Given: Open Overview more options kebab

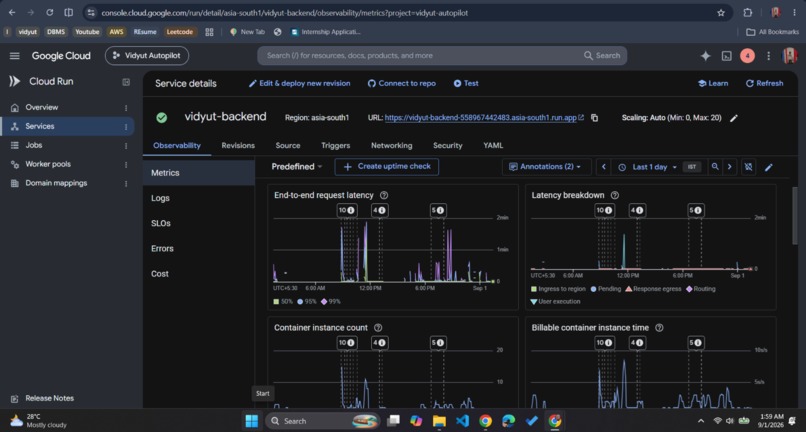Looking at the screenshot, I should pyautogui.click(x=126, y=108).
